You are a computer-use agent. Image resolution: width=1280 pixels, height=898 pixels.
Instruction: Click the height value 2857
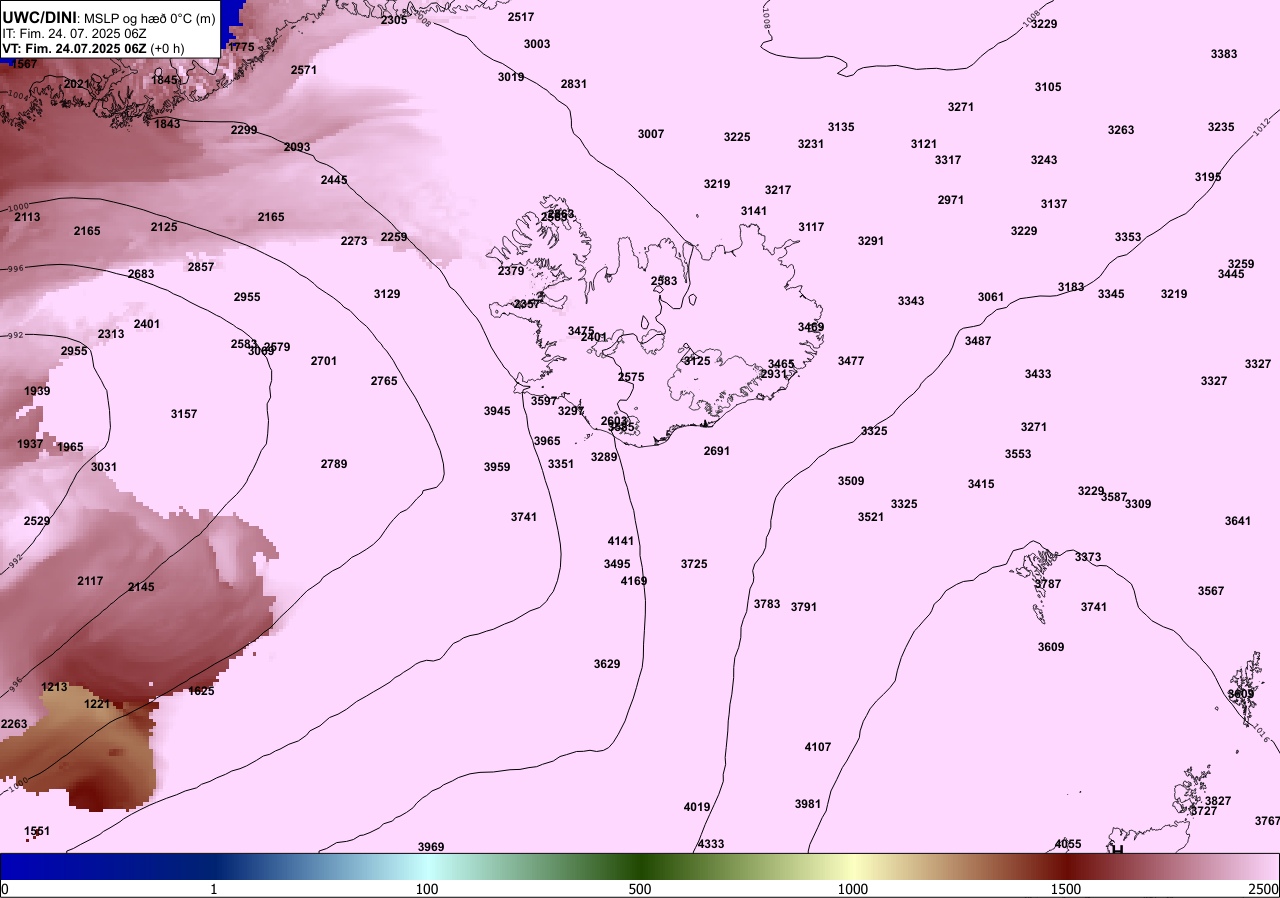point(201,267)
